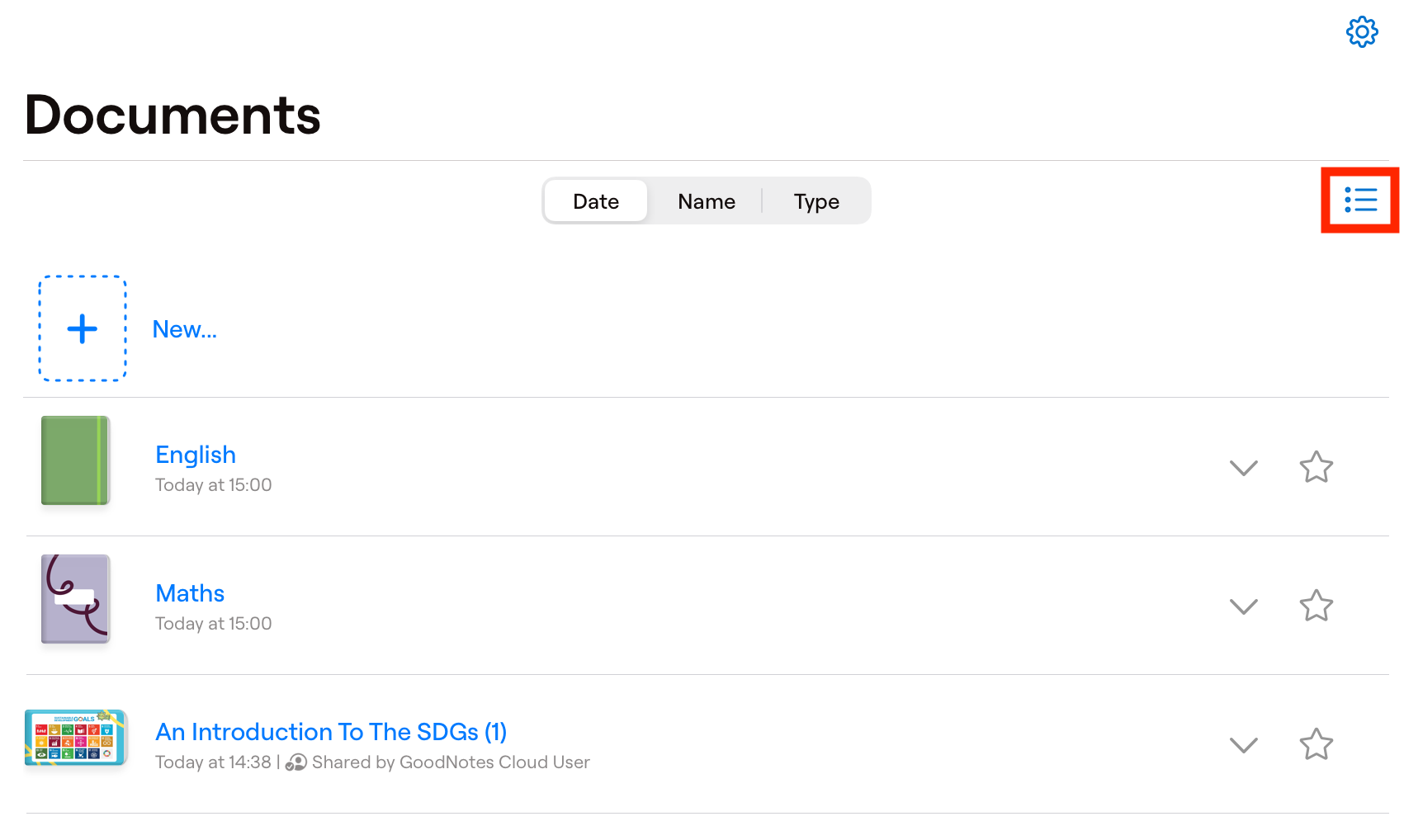Click the shared user icon beside GoodNotes Cloud User

point(295,763)
